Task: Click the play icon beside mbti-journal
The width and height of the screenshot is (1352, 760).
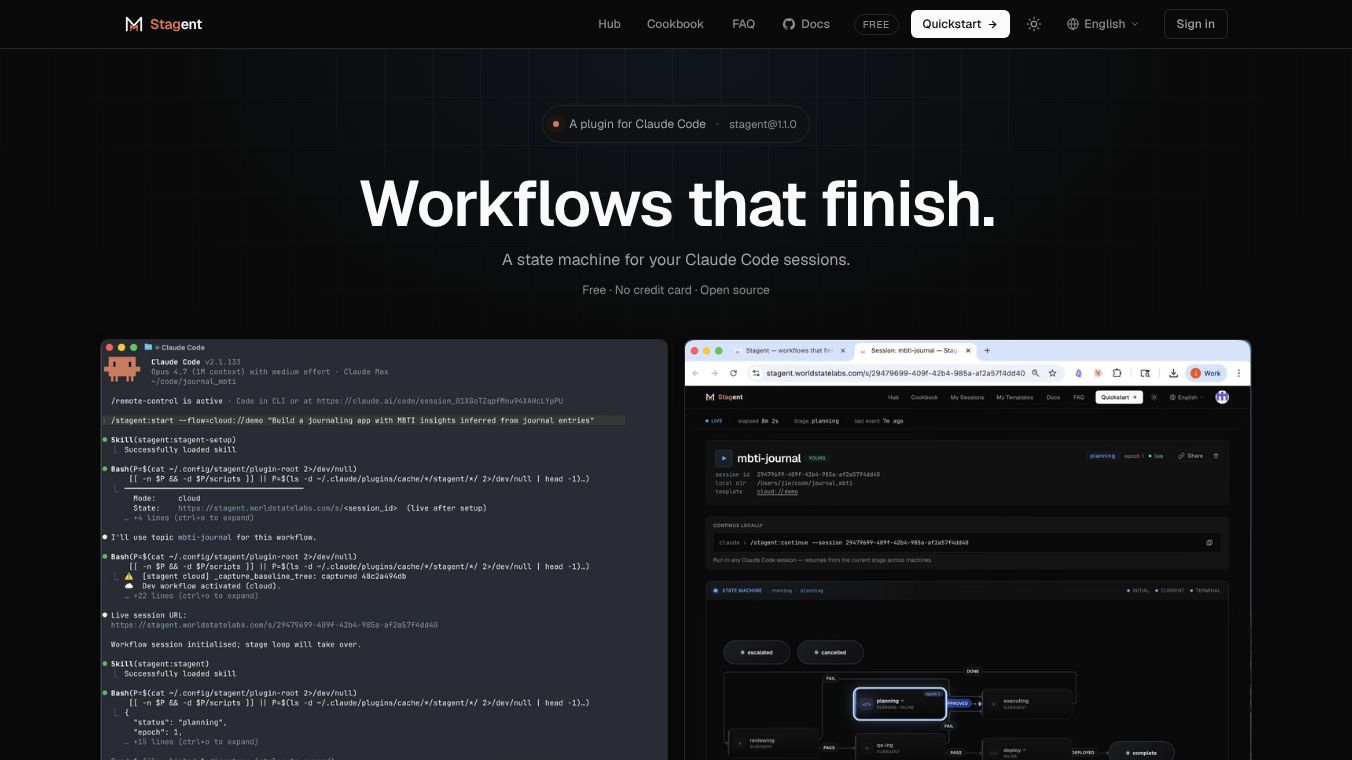Action: point(724,458)
